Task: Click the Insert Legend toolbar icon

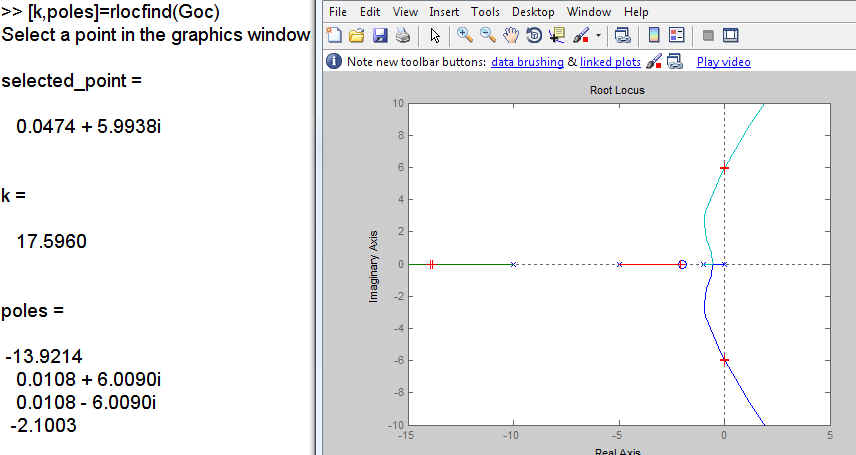Action: [x=676, y=36]
